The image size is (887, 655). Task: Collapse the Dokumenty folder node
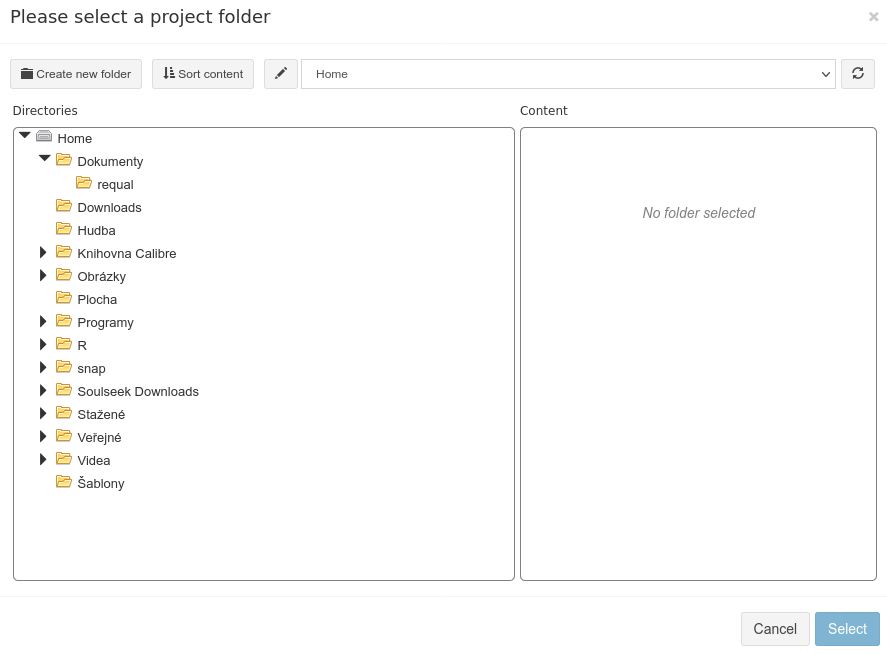pyautogui.click(x=45, y=158)
